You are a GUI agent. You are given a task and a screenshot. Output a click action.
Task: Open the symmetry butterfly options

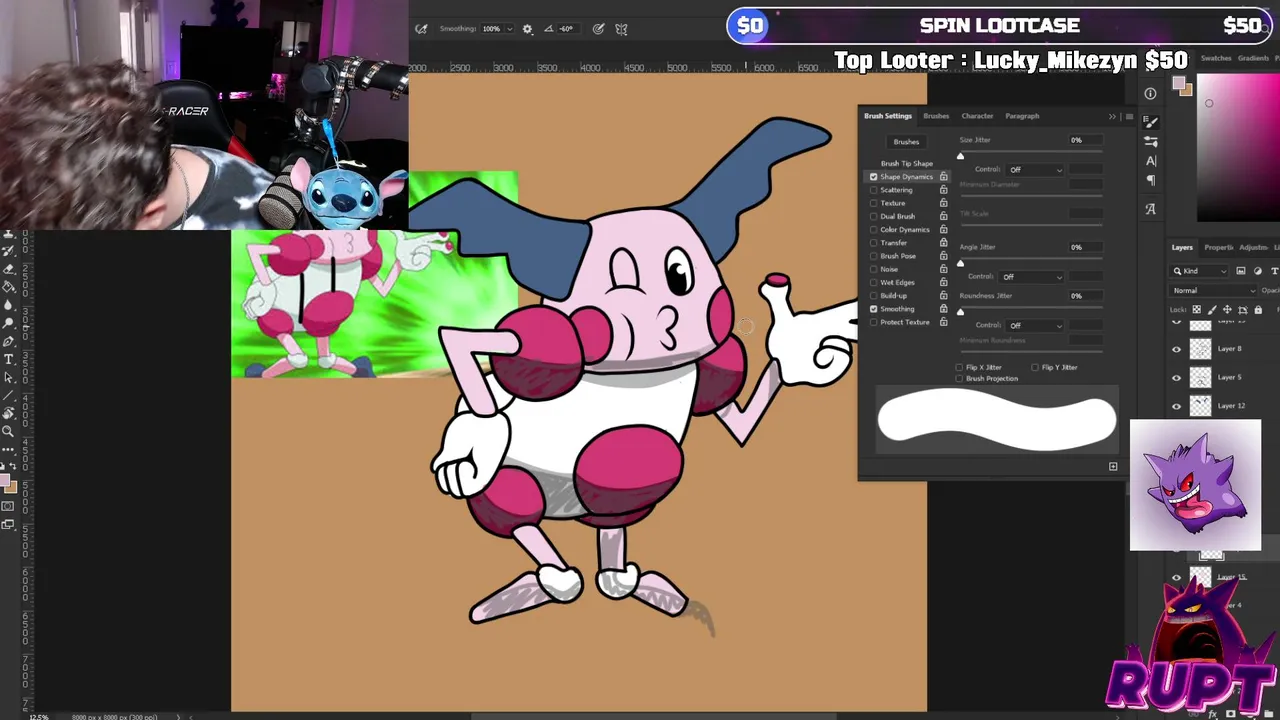click(x=621, y=29)
